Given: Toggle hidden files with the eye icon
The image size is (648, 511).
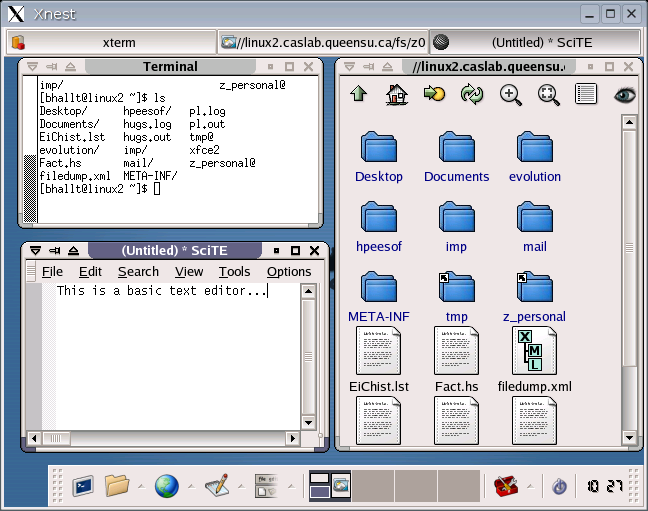Looking at the screenshot, I should [625, 95].
